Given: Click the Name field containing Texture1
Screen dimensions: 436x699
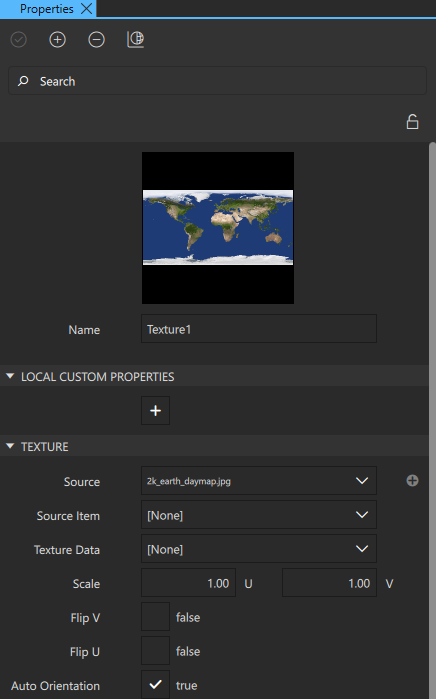Looking at the screenshot, I should [x=259, y=329].
